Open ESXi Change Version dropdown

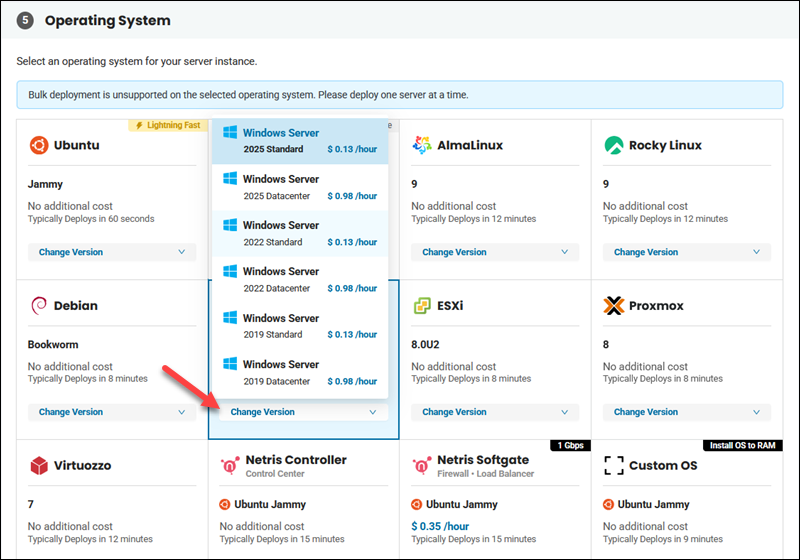tap(495, 412)
